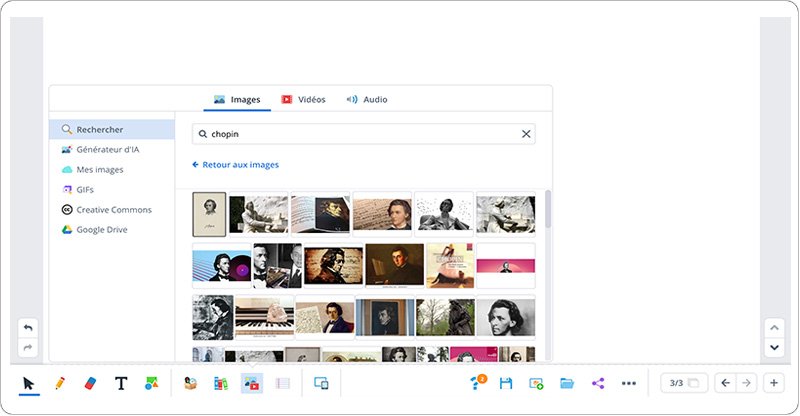The image size is (800, 416).
Task: Select the fourth thumbnail in the second row
Action: click(x=394, y=265)
